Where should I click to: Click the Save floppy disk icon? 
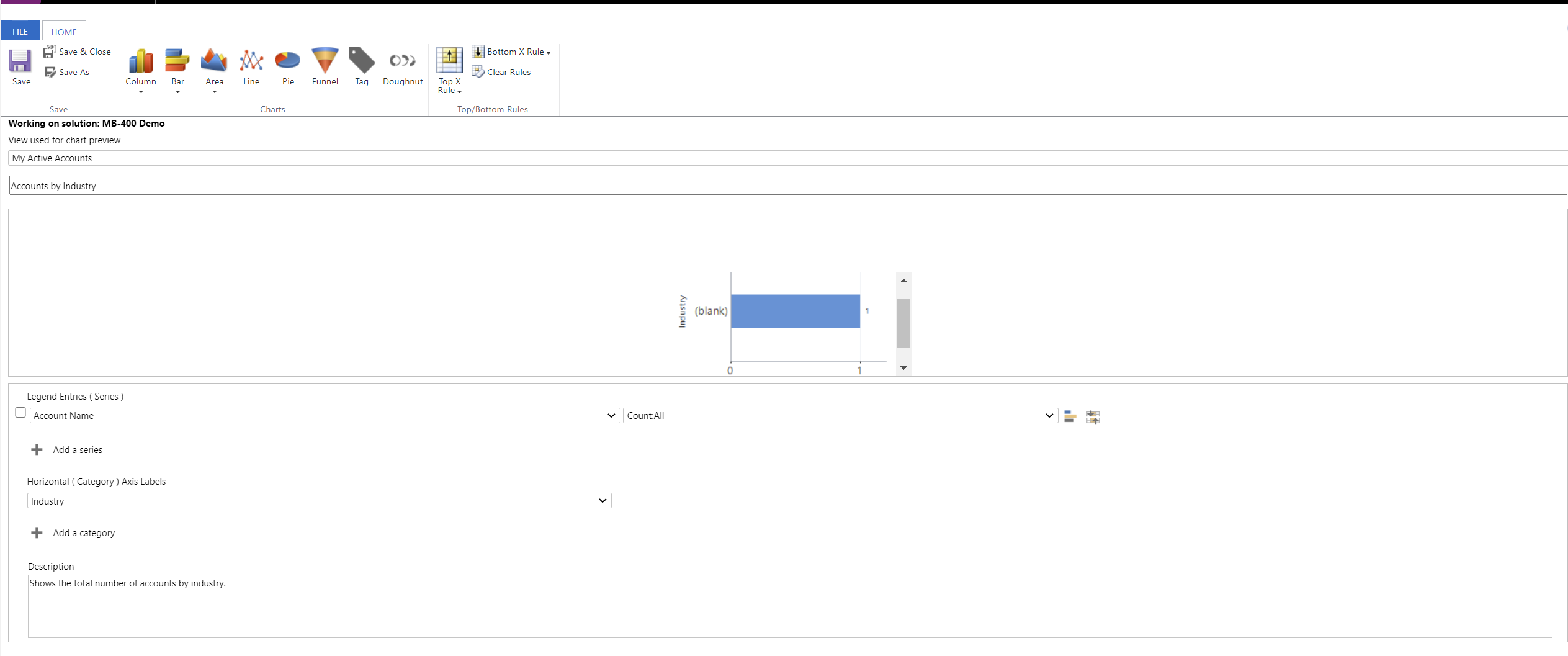20,61
